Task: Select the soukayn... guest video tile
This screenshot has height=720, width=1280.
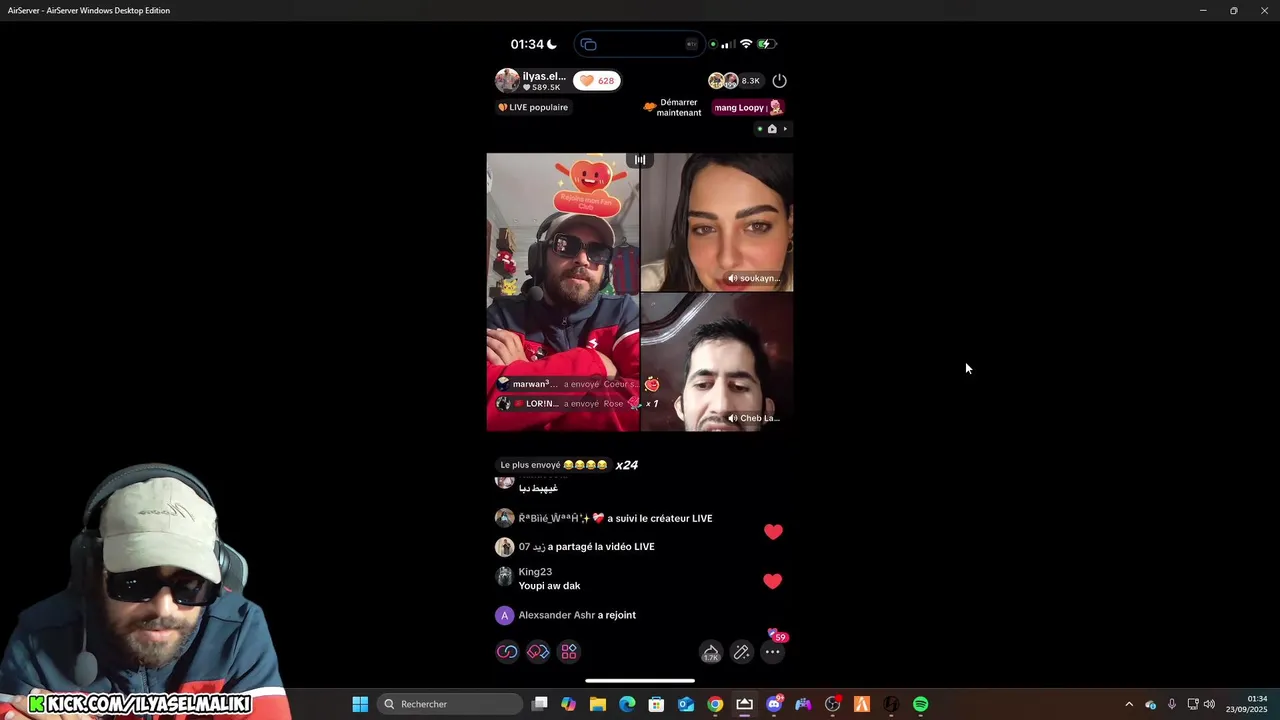Action: pos(717,222)
